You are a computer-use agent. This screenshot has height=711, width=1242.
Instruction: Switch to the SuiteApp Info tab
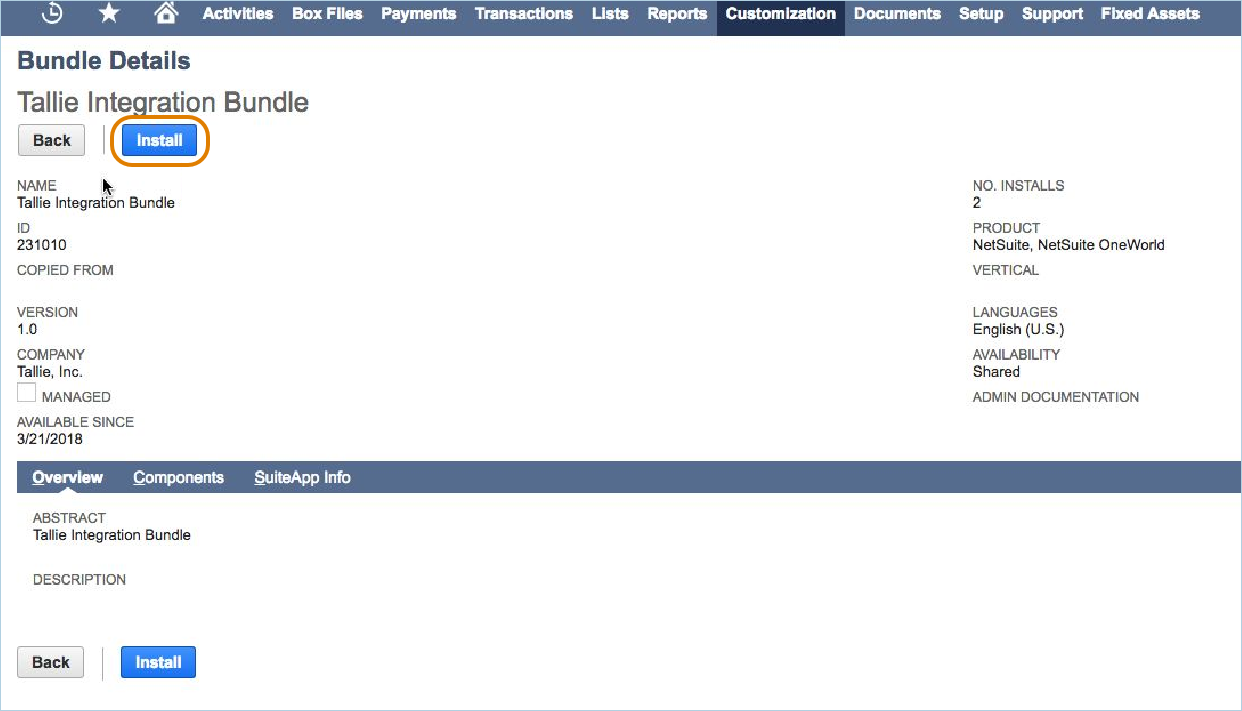pyautogui.click(x=302, y=477)
